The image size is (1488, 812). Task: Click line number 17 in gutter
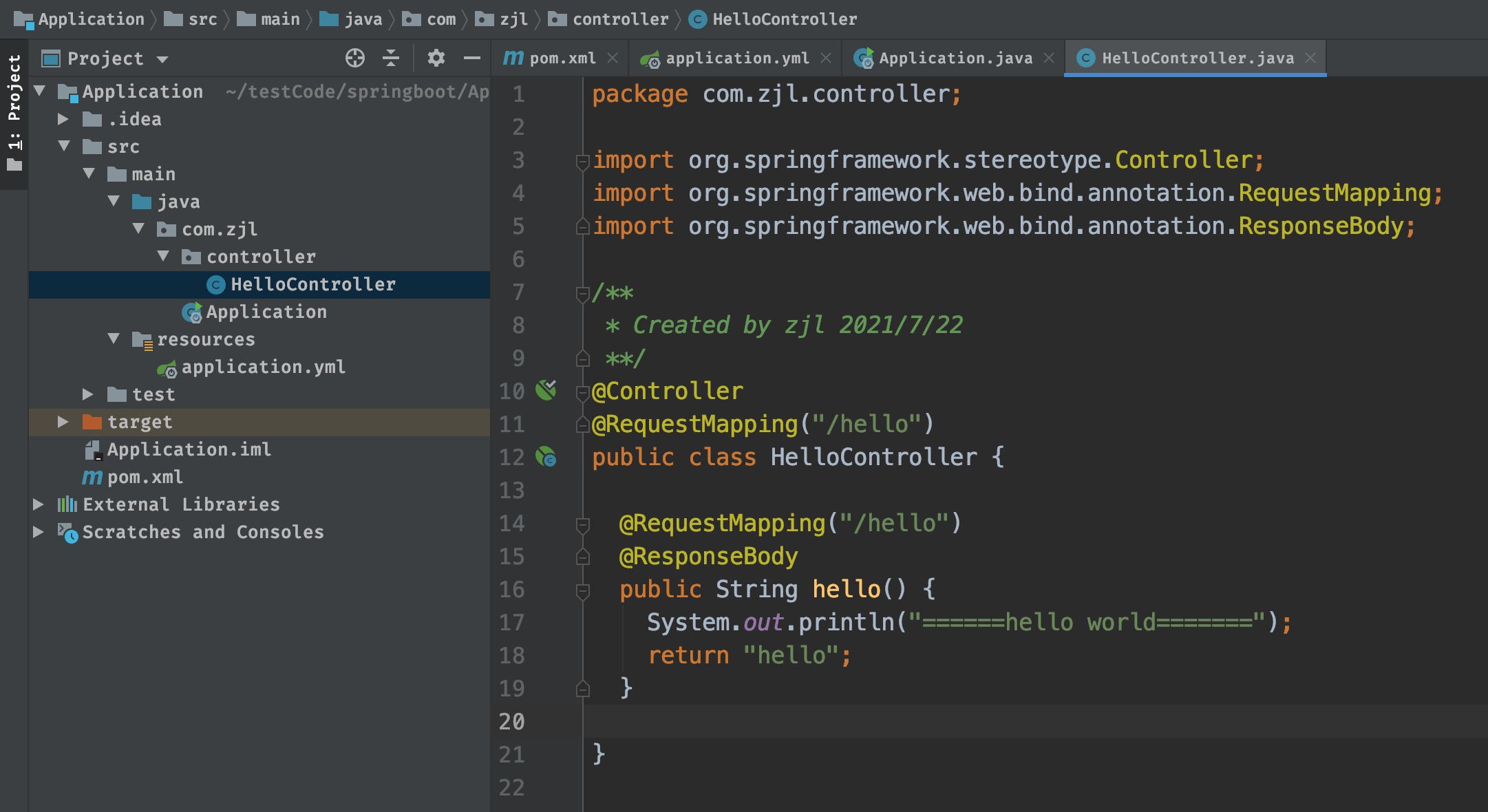pos(512,623)
